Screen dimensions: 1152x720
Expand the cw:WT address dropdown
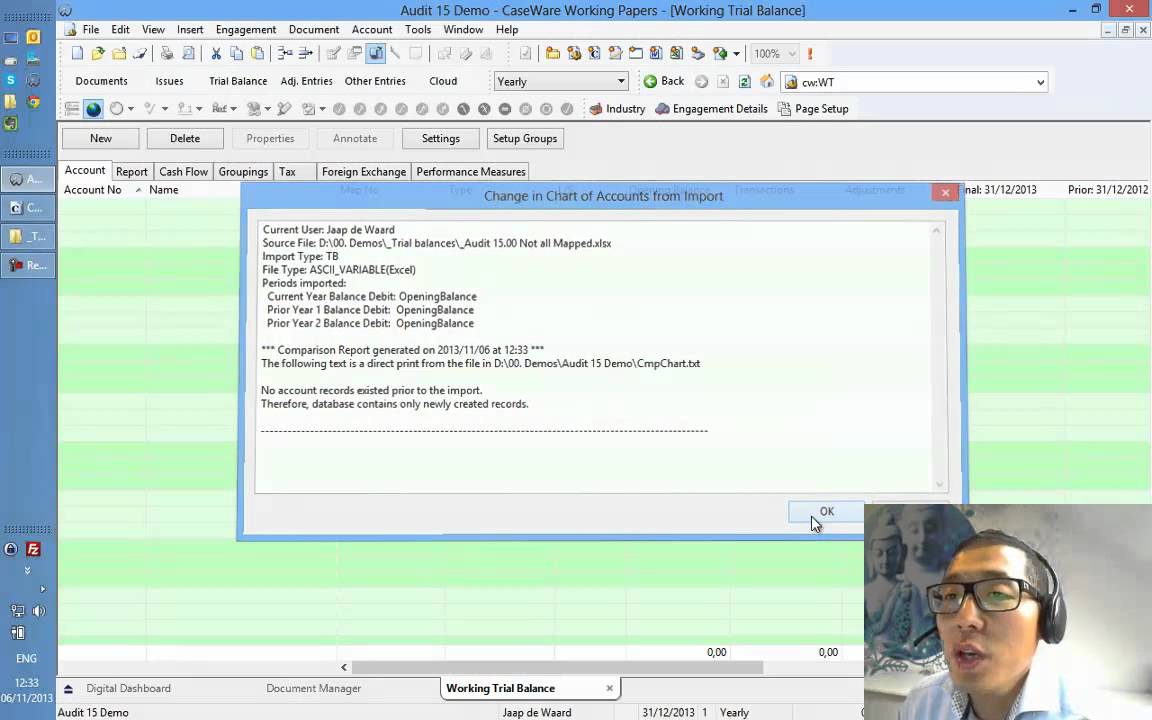(x=1040, y=82)
